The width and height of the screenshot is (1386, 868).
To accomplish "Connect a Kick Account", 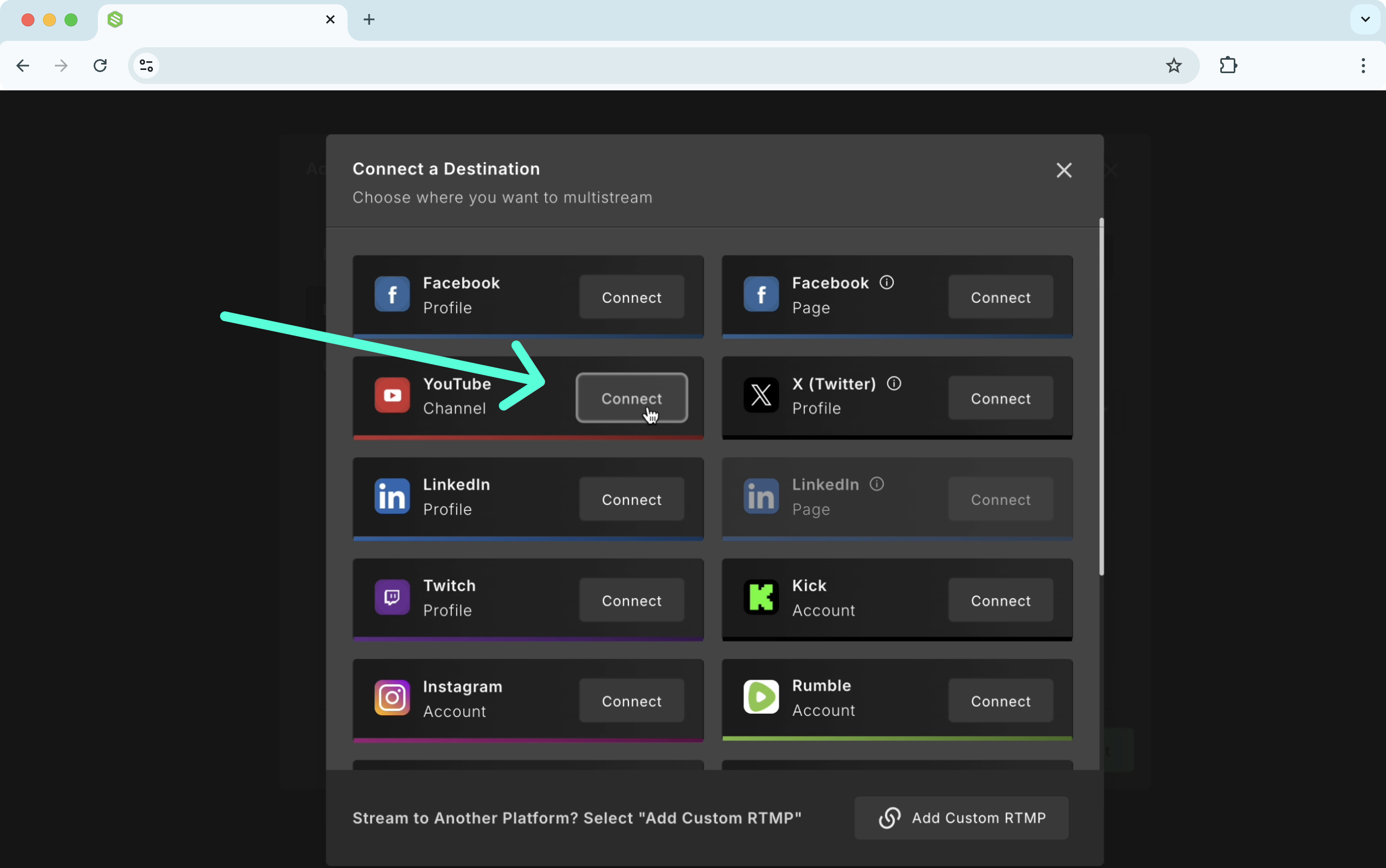I will 1001,601.
